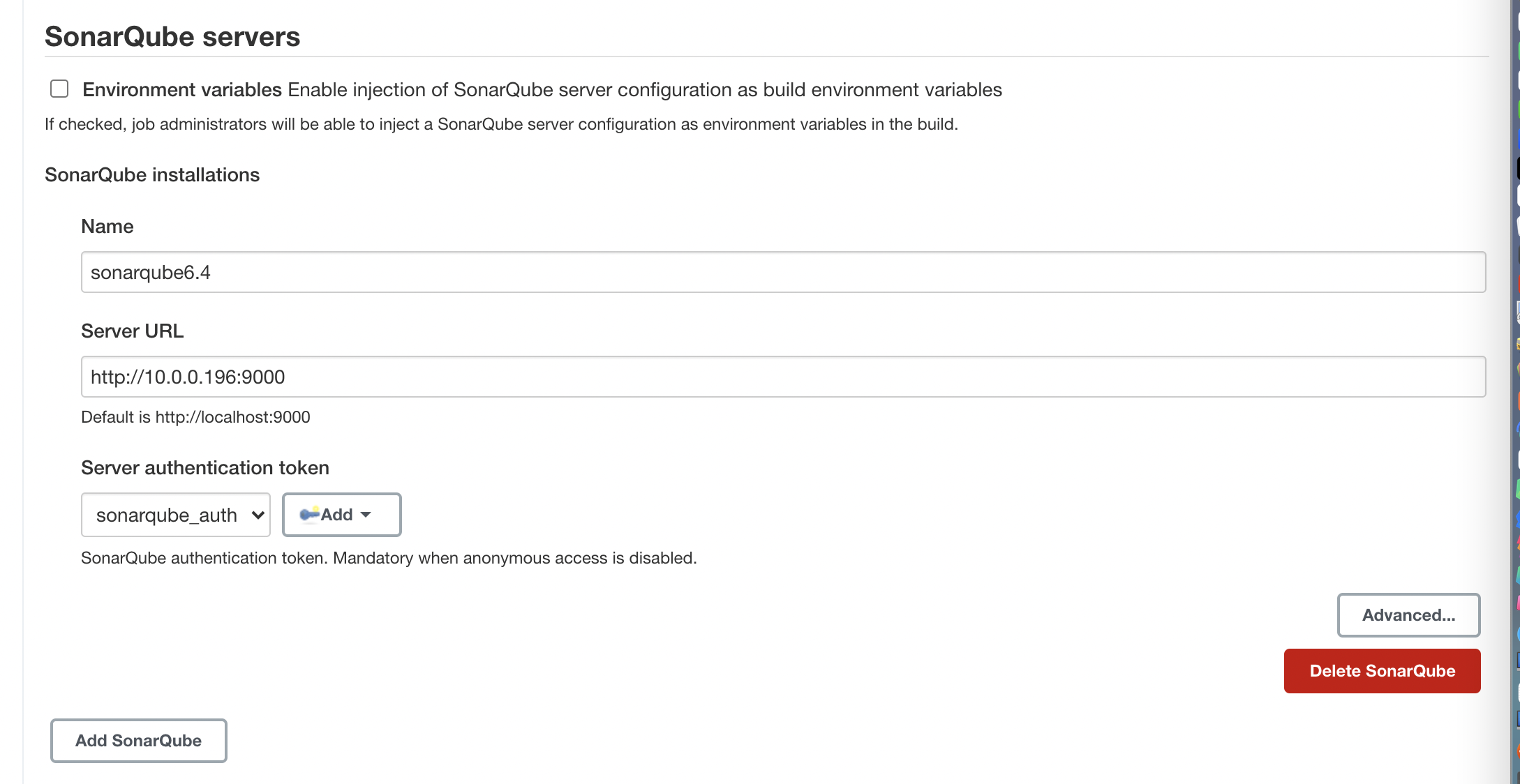Click the Server URL field label
This screenshot has height=784, width=1520.
tap(133, 331)
